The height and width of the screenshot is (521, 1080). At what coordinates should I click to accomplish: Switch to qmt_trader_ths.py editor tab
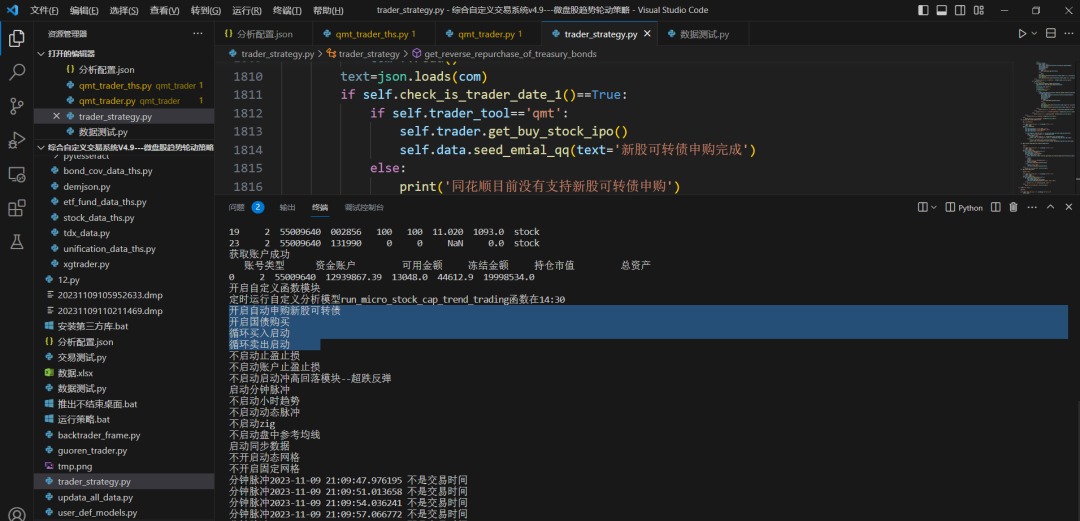click(374, 34)
